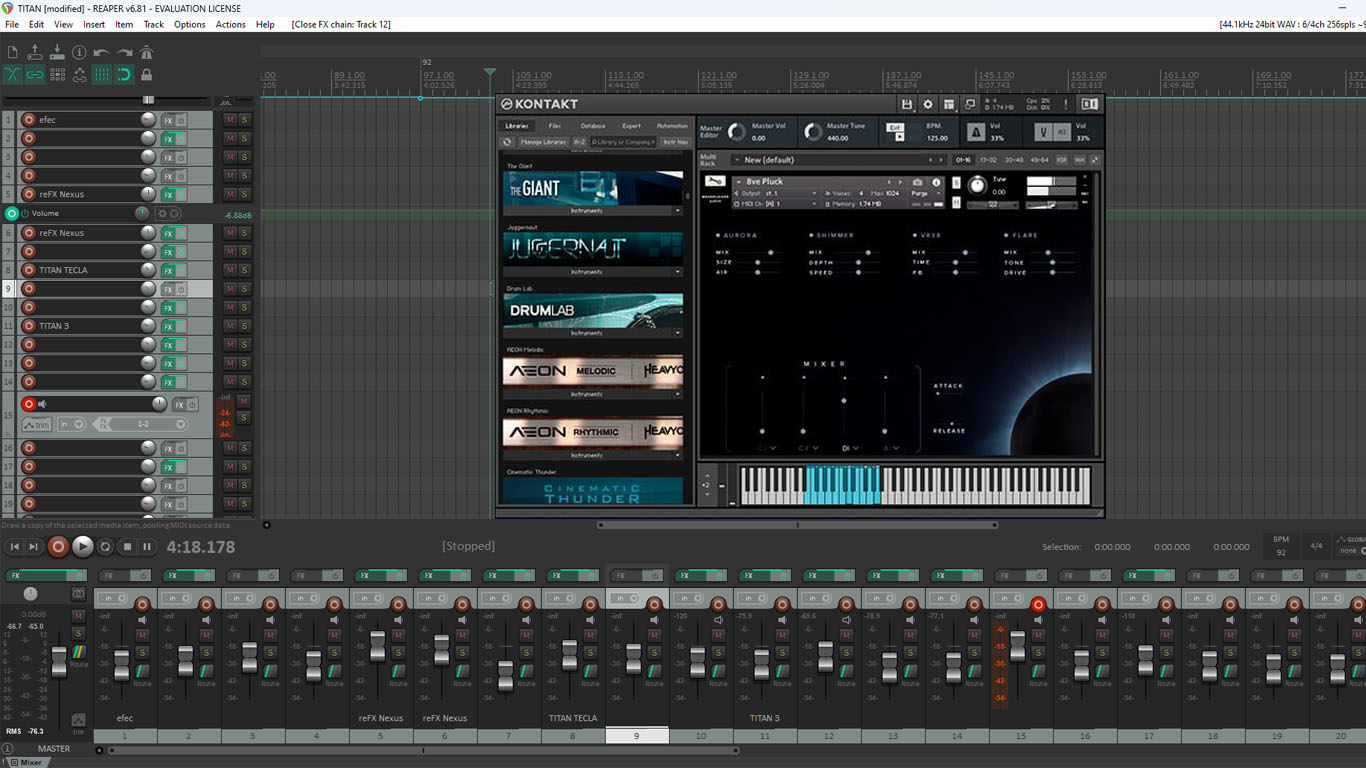Open Kontakt options gear icon
The height and width of the screenshot is (768, 1366).
coord(928,104)
